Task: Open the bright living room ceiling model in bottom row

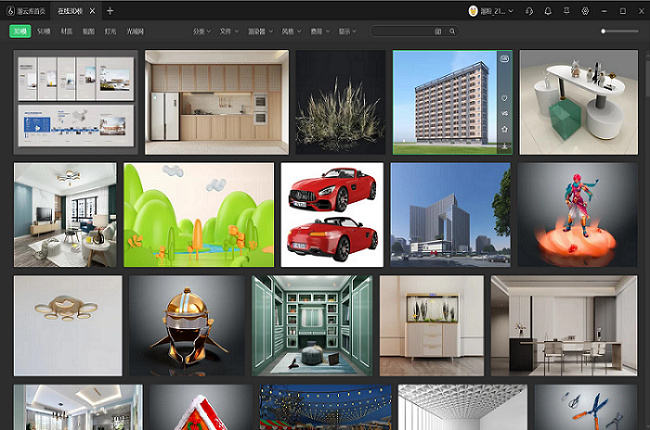Action: coord(78,407)
